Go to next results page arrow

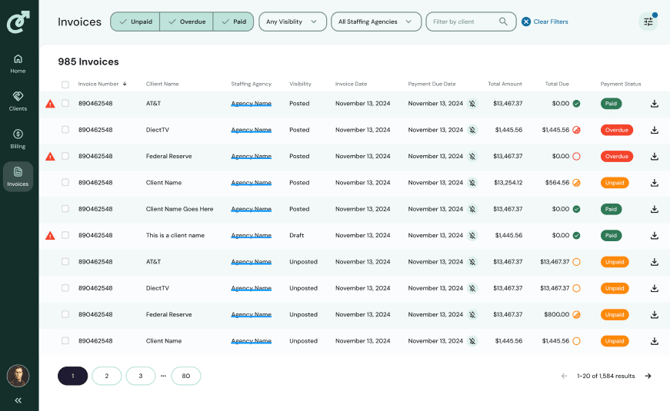click(x=648, y=376)
